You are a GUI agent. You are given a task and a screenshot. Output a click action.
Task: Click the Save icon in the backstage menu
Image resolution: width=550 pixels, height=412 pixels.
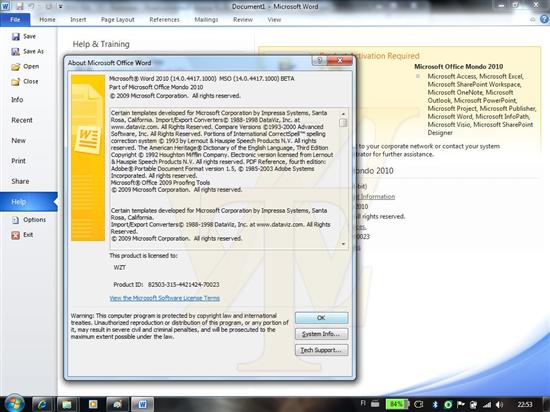(x=16, y=36)
